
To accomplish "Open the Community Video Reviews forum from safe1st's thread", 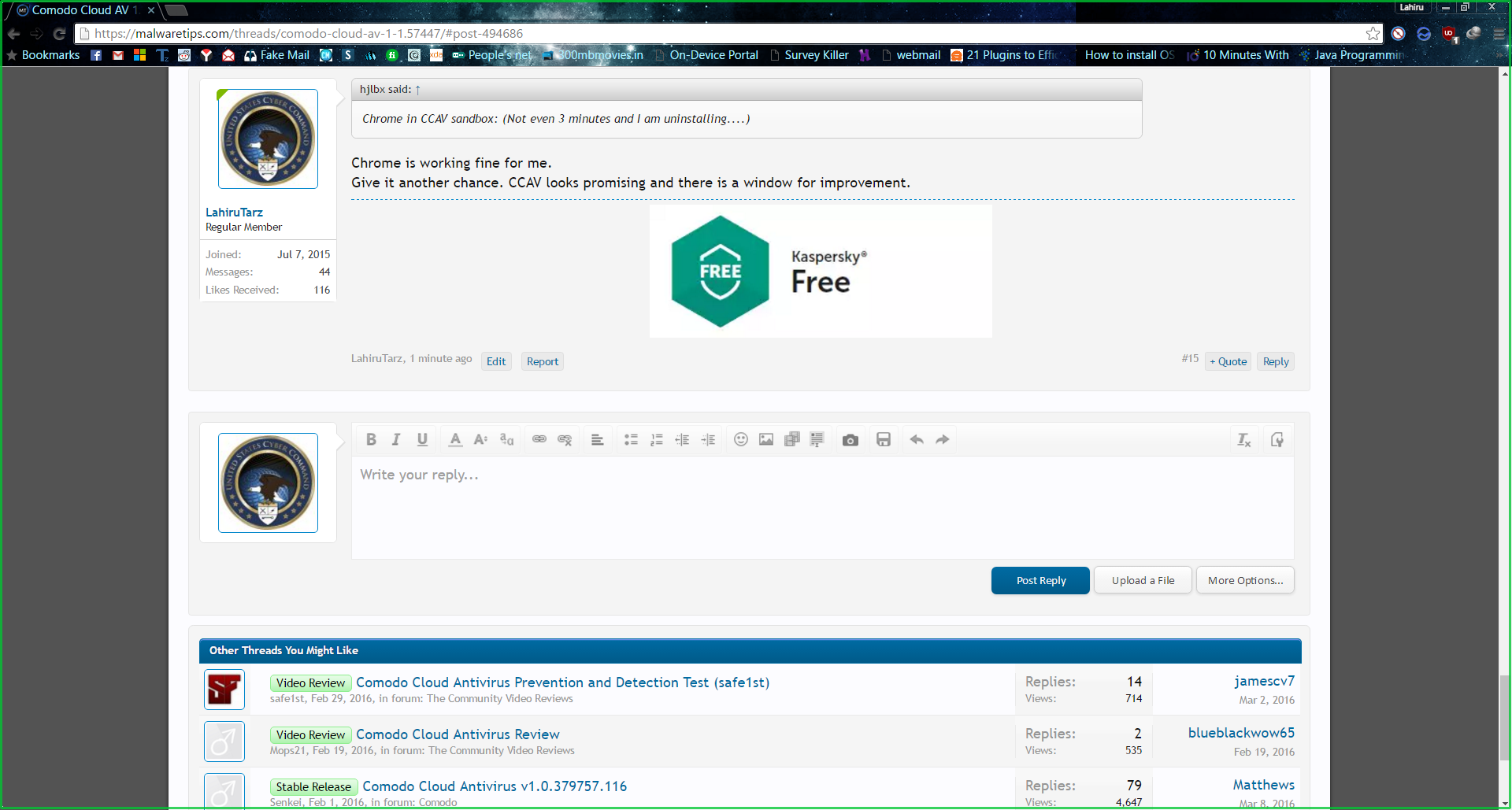I will point(500,699).
